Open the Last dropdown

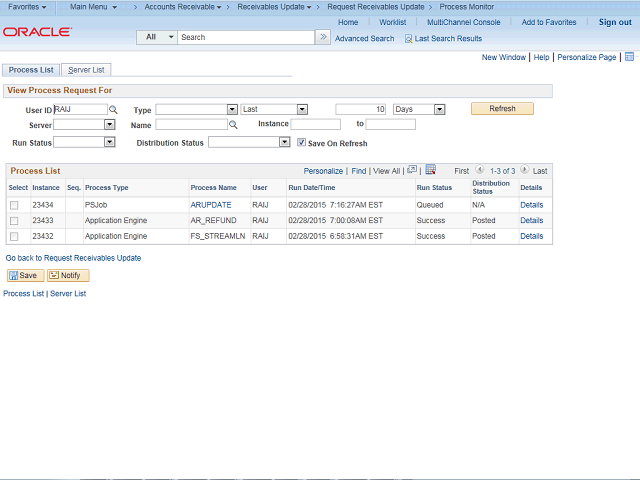pyautogui.click(x=302, y=109)
